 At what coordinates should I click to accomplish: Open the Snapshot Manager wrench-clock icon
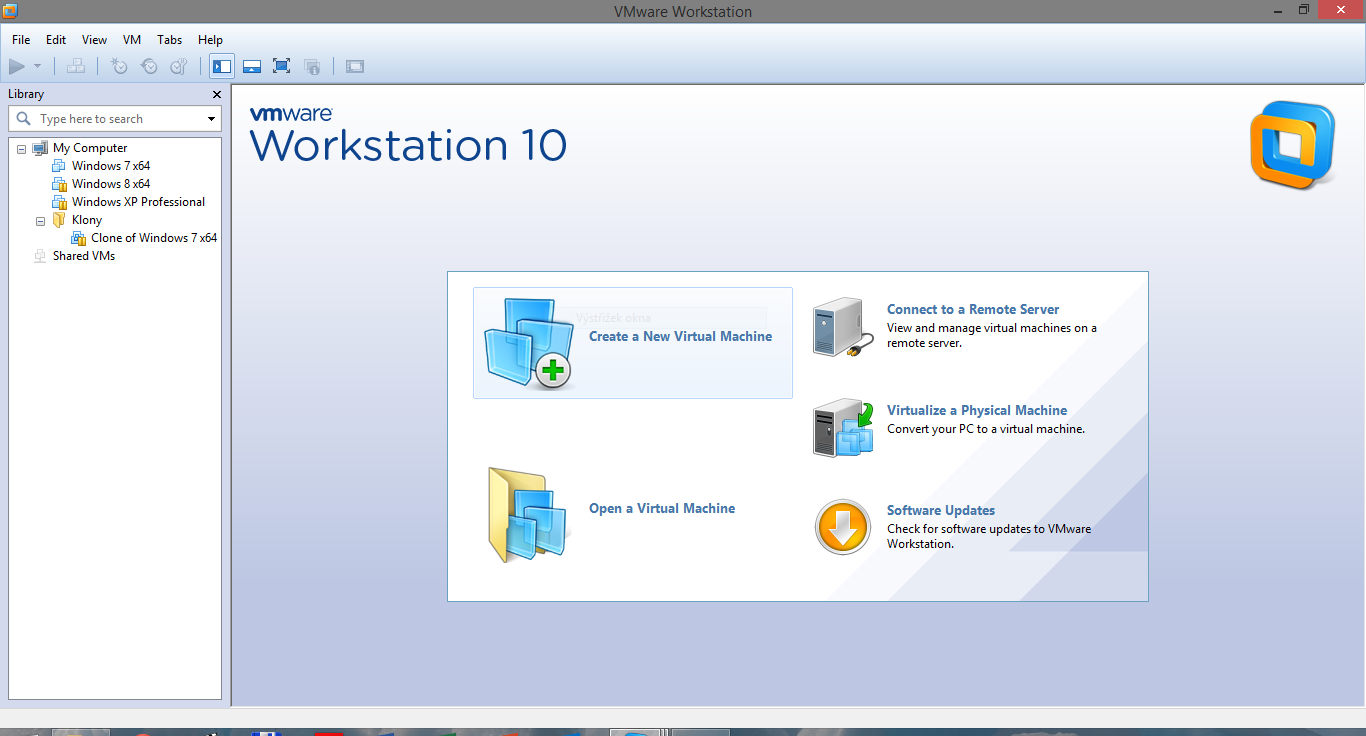pyautogui.click(x=179, y=67)
